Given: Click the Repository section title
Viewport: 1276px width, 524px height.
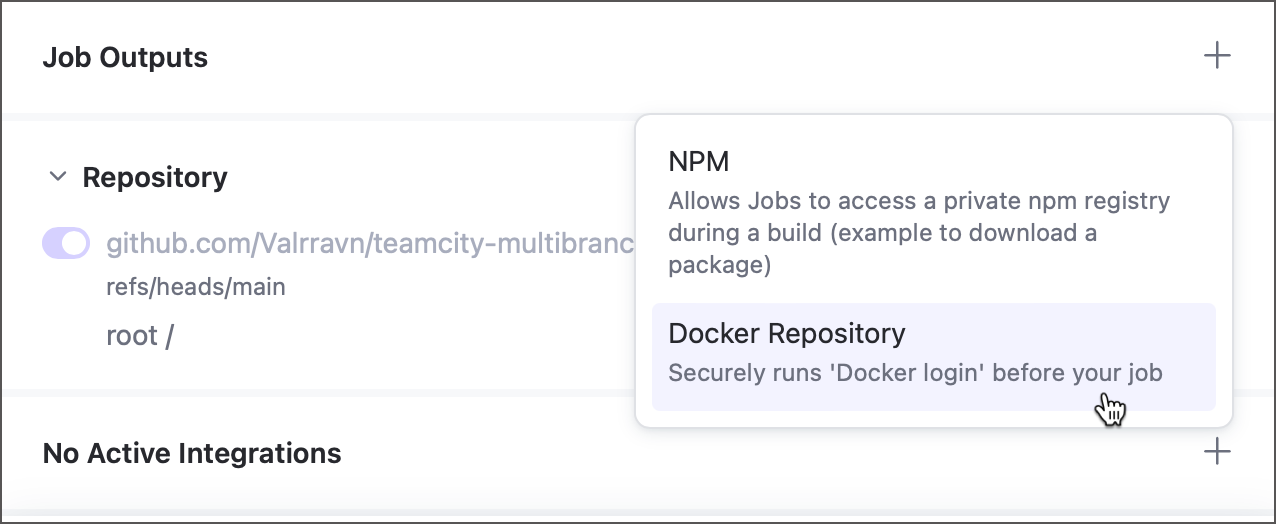Looking at the screenshot, I should coord(155,178).
